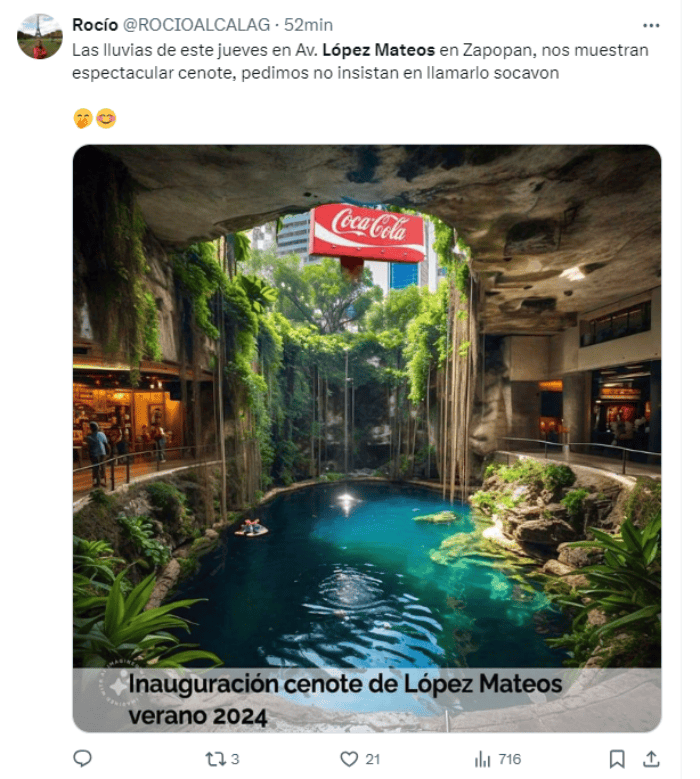Viewport: 700px width, 779px height.
Task: Click the retweet count 3
Action: tap(235, 759)
